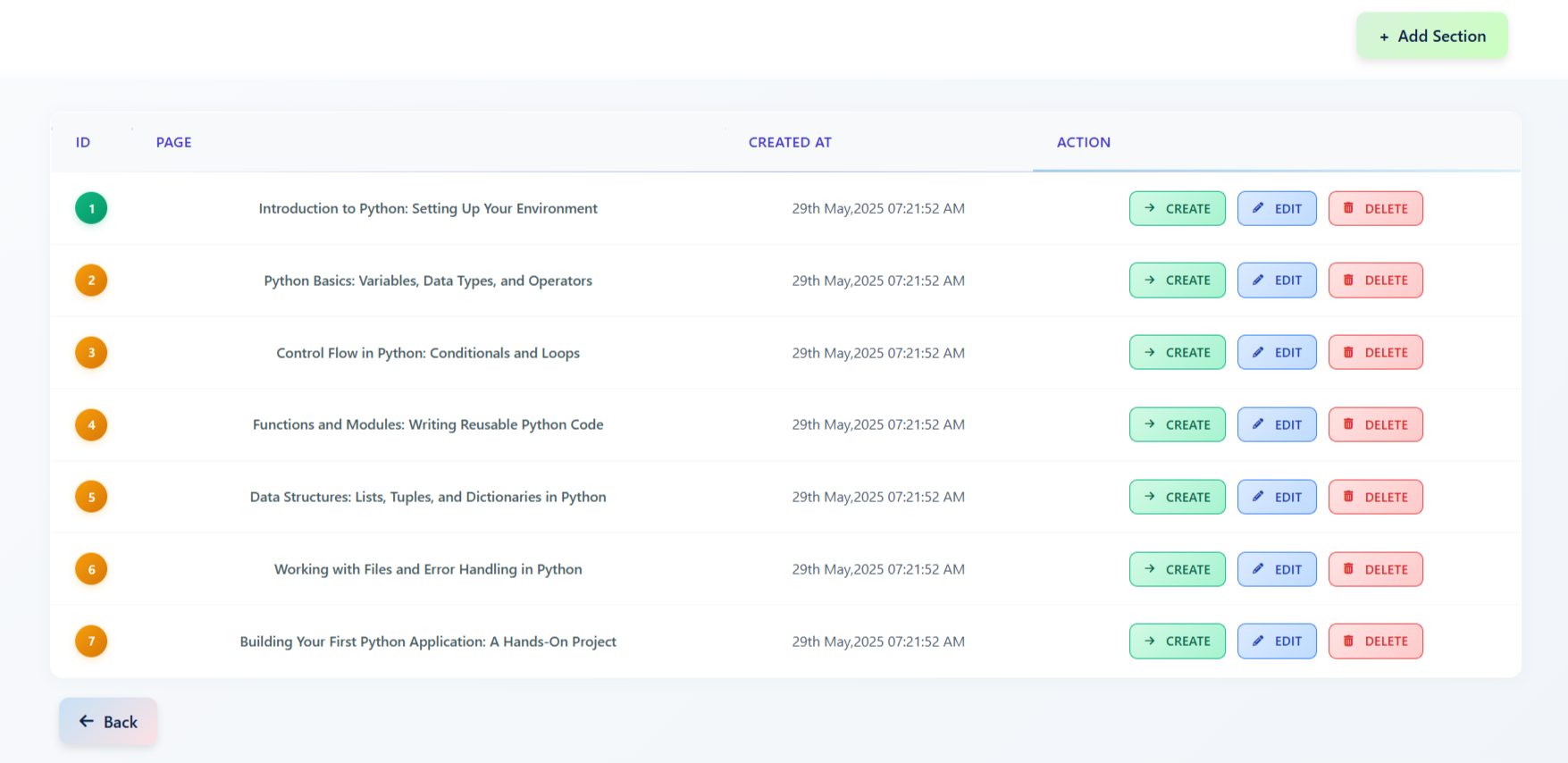Edit the Building Your First Python Application row
The image size is (1568, 763).
click(x=1277, y=641)
